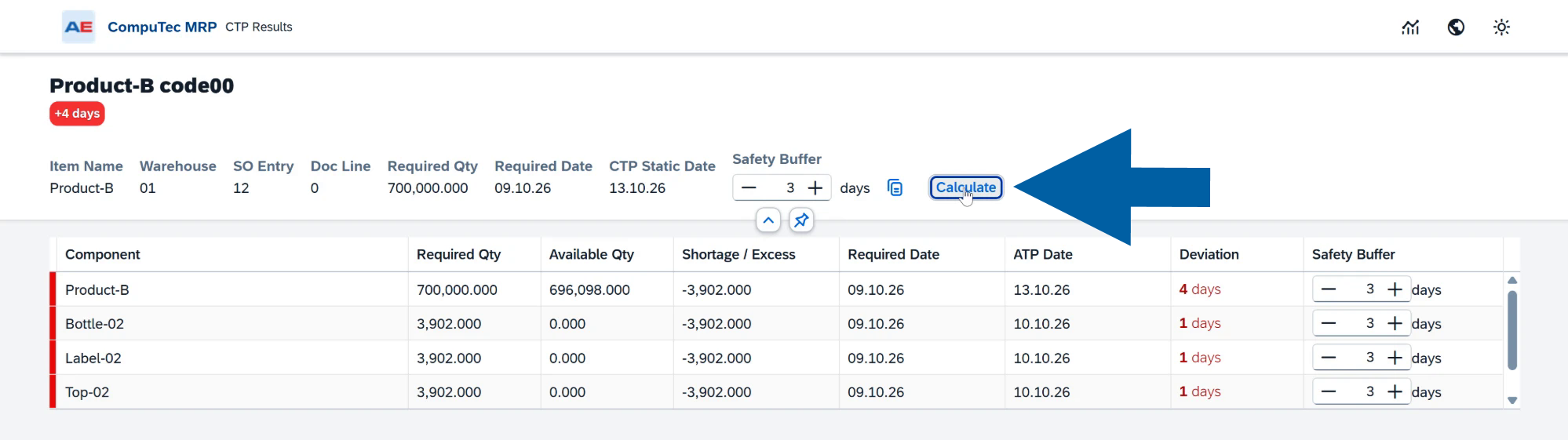The width and height of the screenshot is (1568, 440).
Task: Toggle the light theme sun icon
Action: tap(1501, 27)
